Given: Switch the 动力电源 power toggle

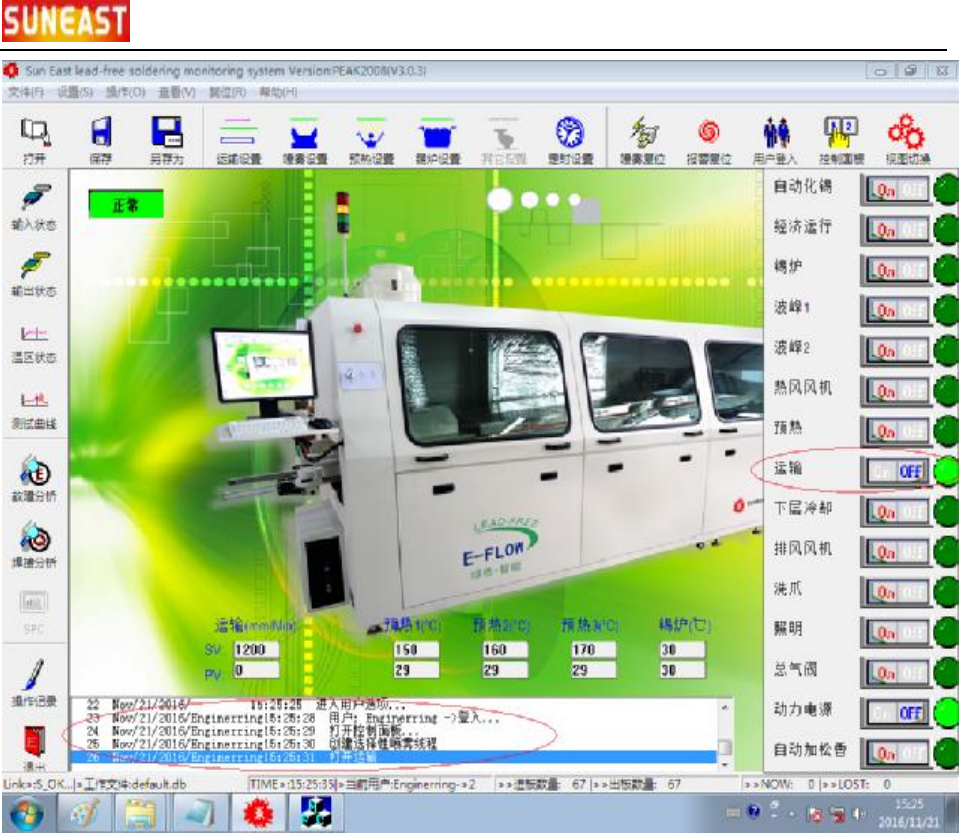Looking at the screenshot, I should 897,713.
